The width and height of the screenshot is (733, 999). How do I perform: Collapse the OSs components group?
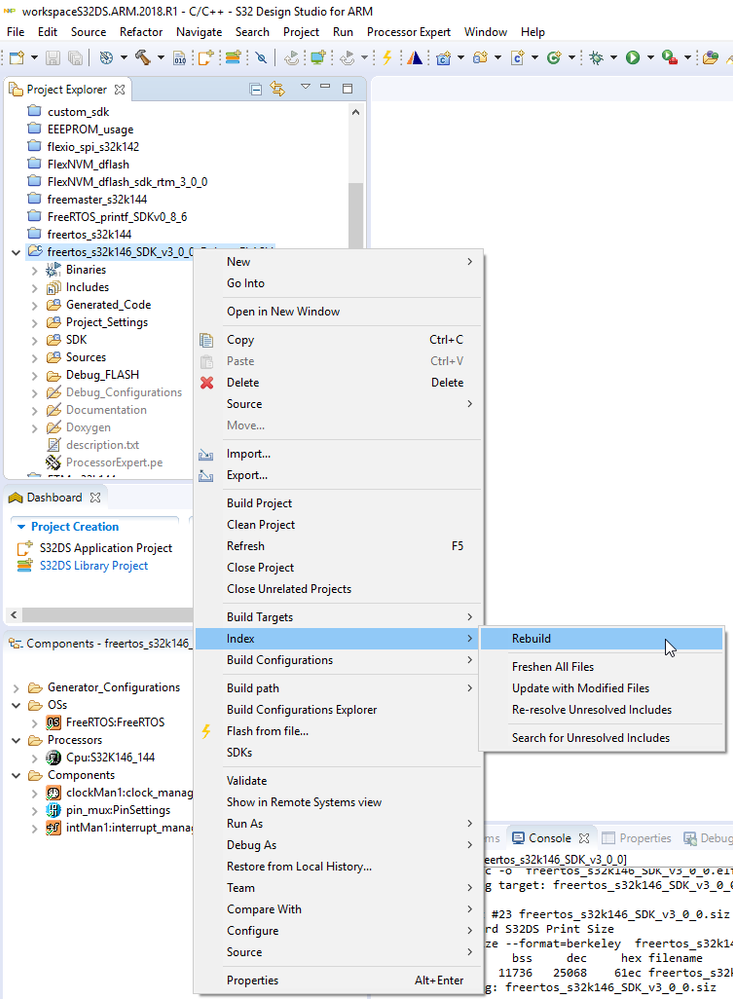[x=16, y=705]
